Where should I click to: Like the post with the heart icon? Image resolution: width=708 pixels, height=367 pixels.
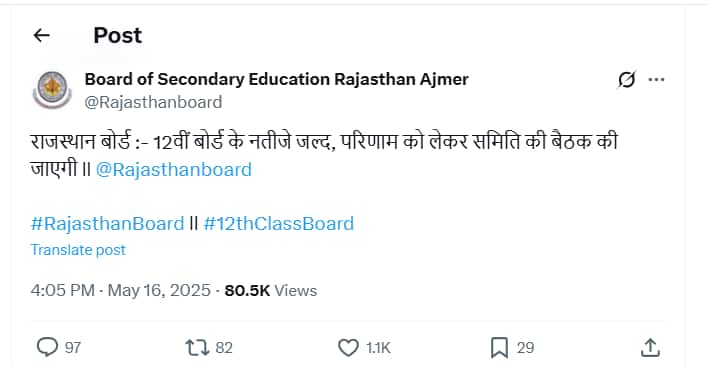[348, 348]
